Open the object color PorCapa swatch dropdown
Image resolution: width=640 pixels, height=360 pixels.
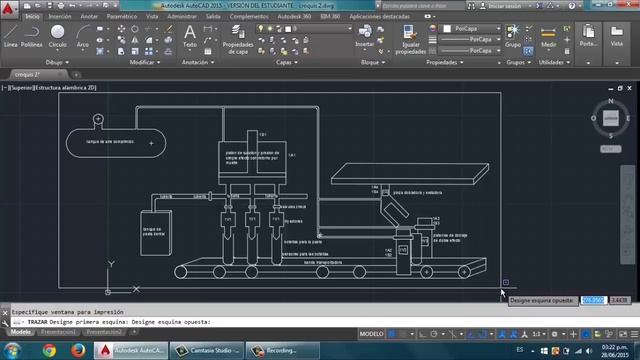(471, 29)
